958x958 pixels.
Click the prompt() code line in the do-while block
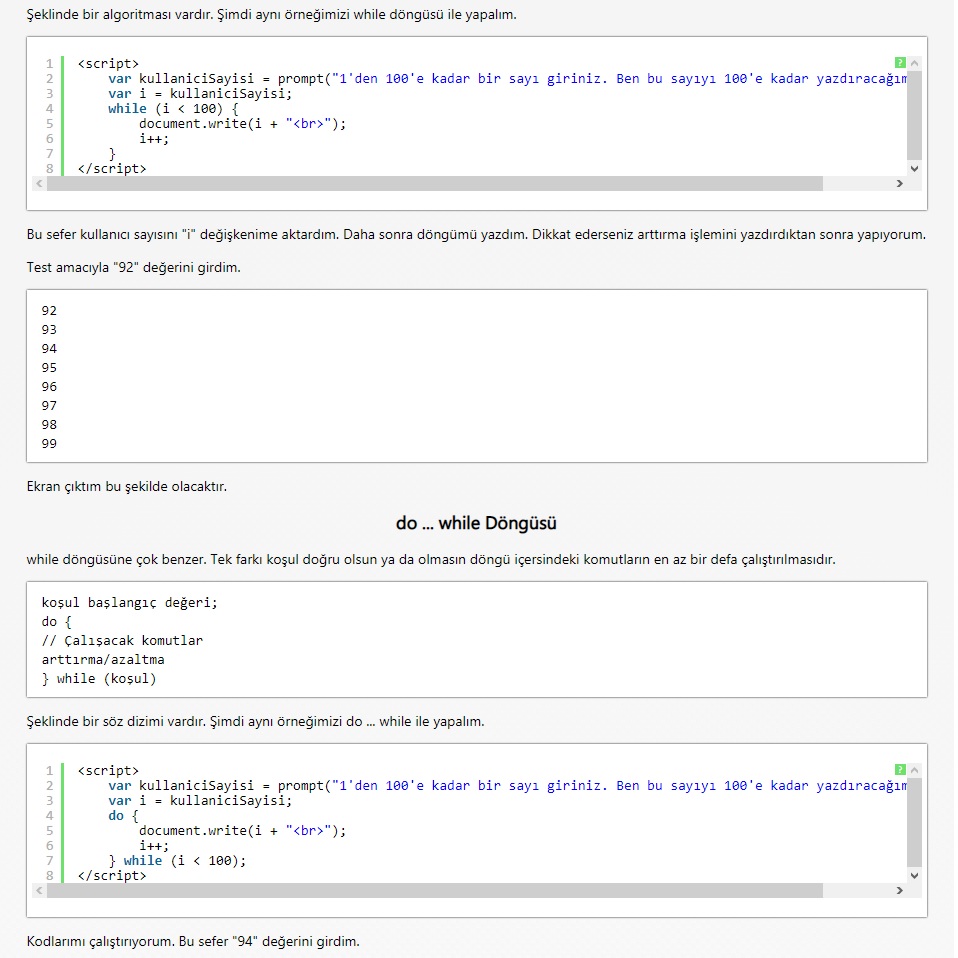tap(508, 786)
